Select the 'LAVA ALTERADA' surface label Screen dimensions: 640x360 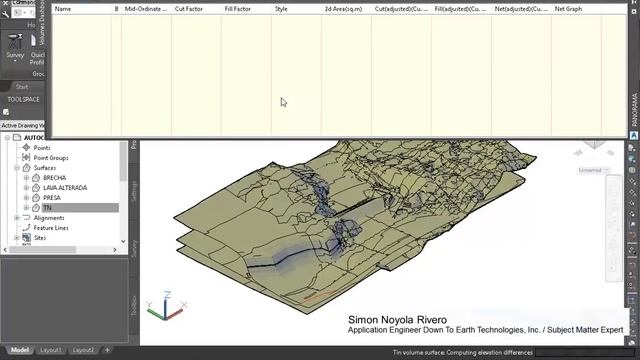click(x=65, y=188)
